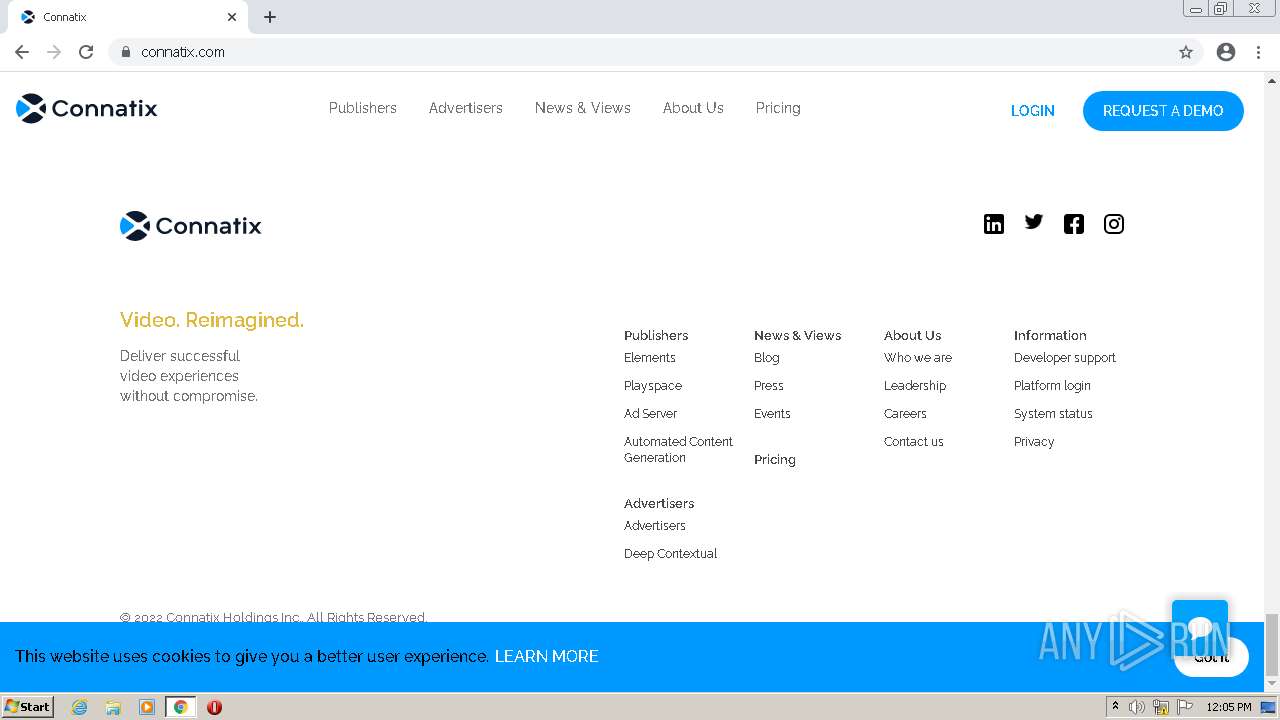Open Who we are link

tap(918, 358)
